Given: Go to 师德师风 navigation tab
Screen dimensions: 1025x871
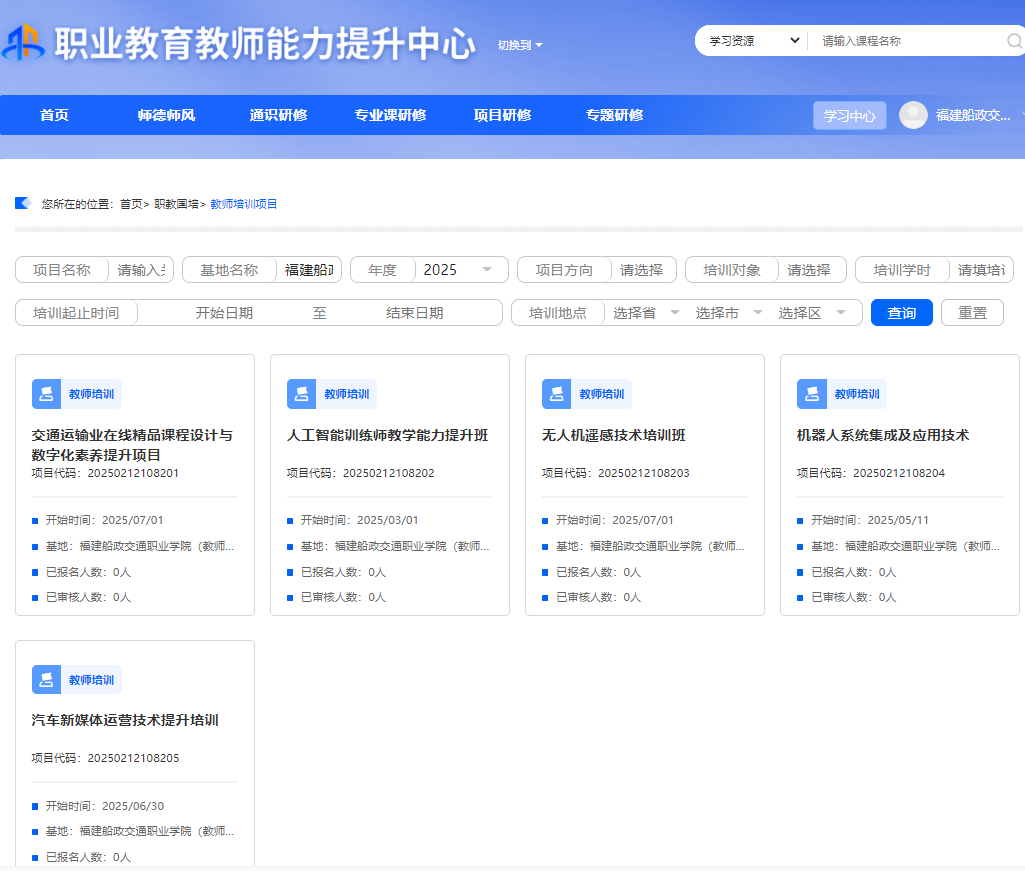Looking at the screenshot, I should tap(166, 115).
